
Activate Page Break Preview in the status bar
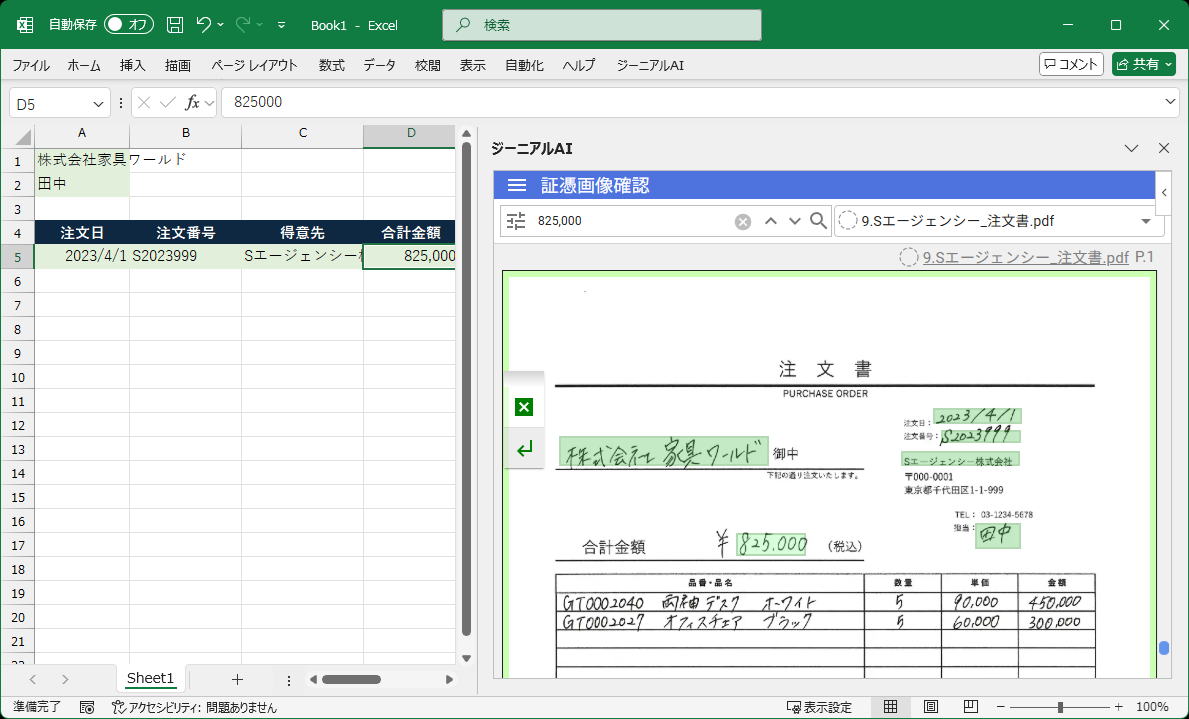point(969,706)
